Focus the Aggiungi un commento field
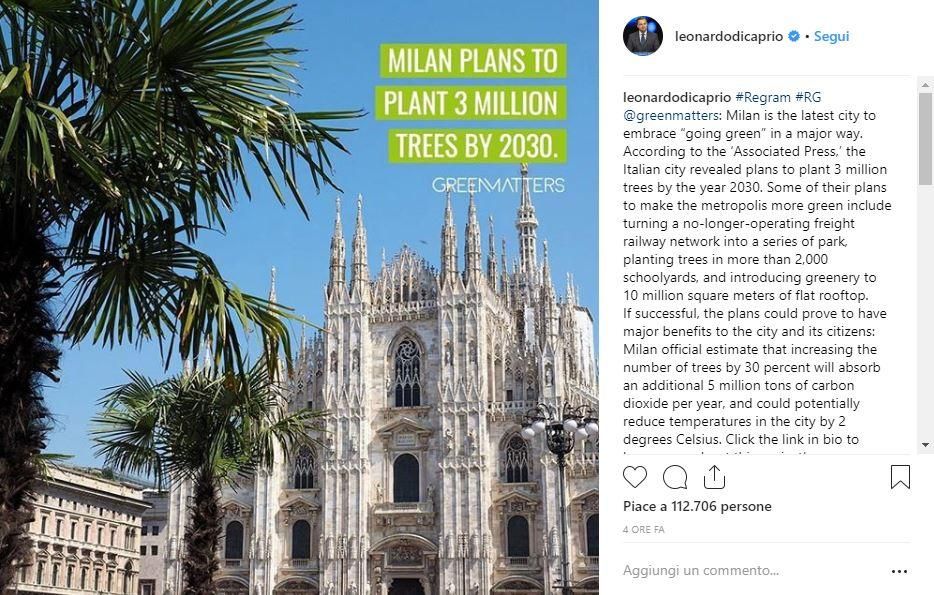Viewport: 934px width, 595px height. (x=751, y=571)
